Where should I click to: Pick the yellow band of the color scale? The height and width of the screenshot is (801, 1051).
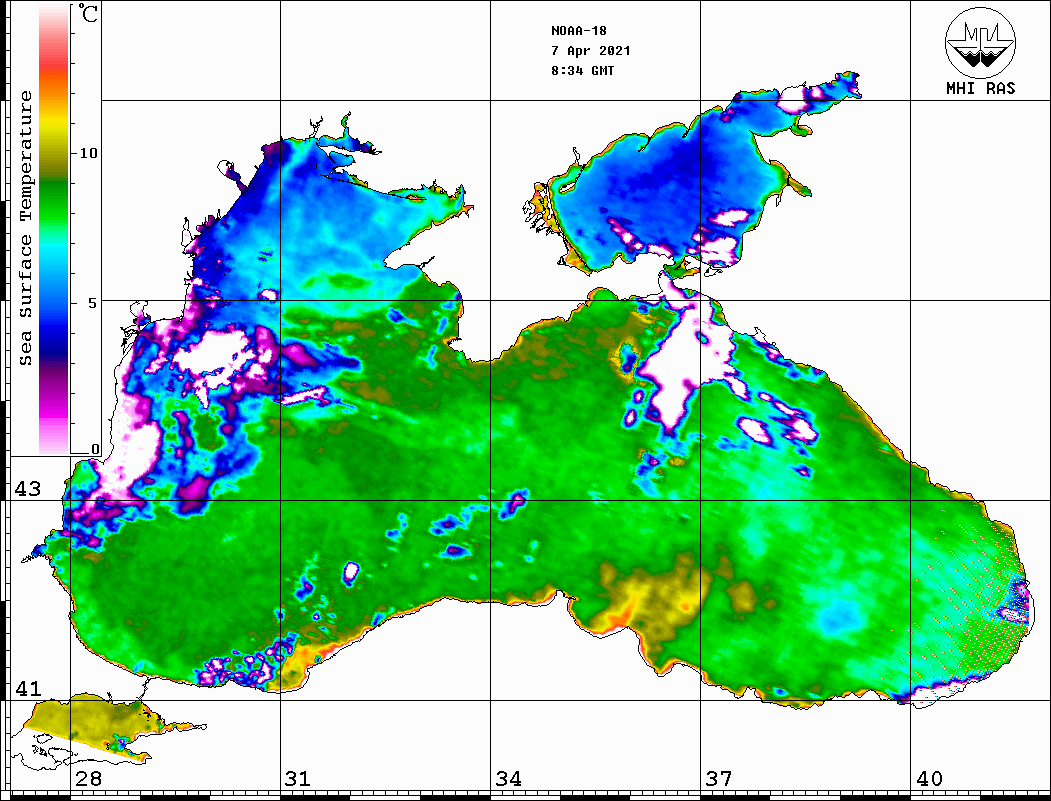54,124
